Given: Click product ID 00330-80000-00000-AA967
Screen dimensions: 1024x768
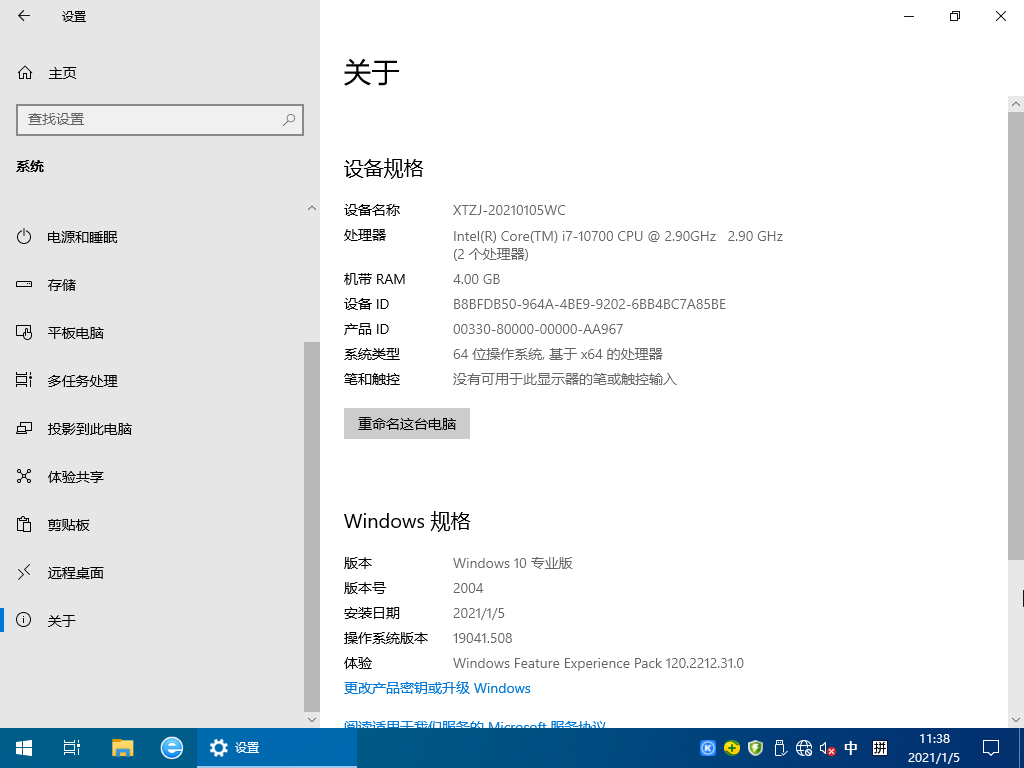Looking at the screenshot, I should pos(538,329).
